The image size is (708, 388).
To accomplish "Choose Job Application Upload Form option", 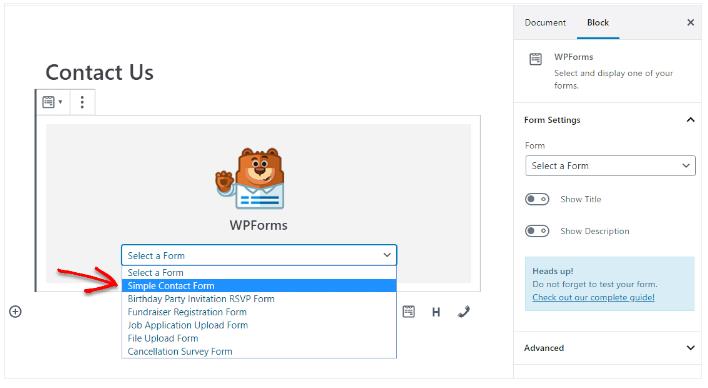I will [259, 325].
